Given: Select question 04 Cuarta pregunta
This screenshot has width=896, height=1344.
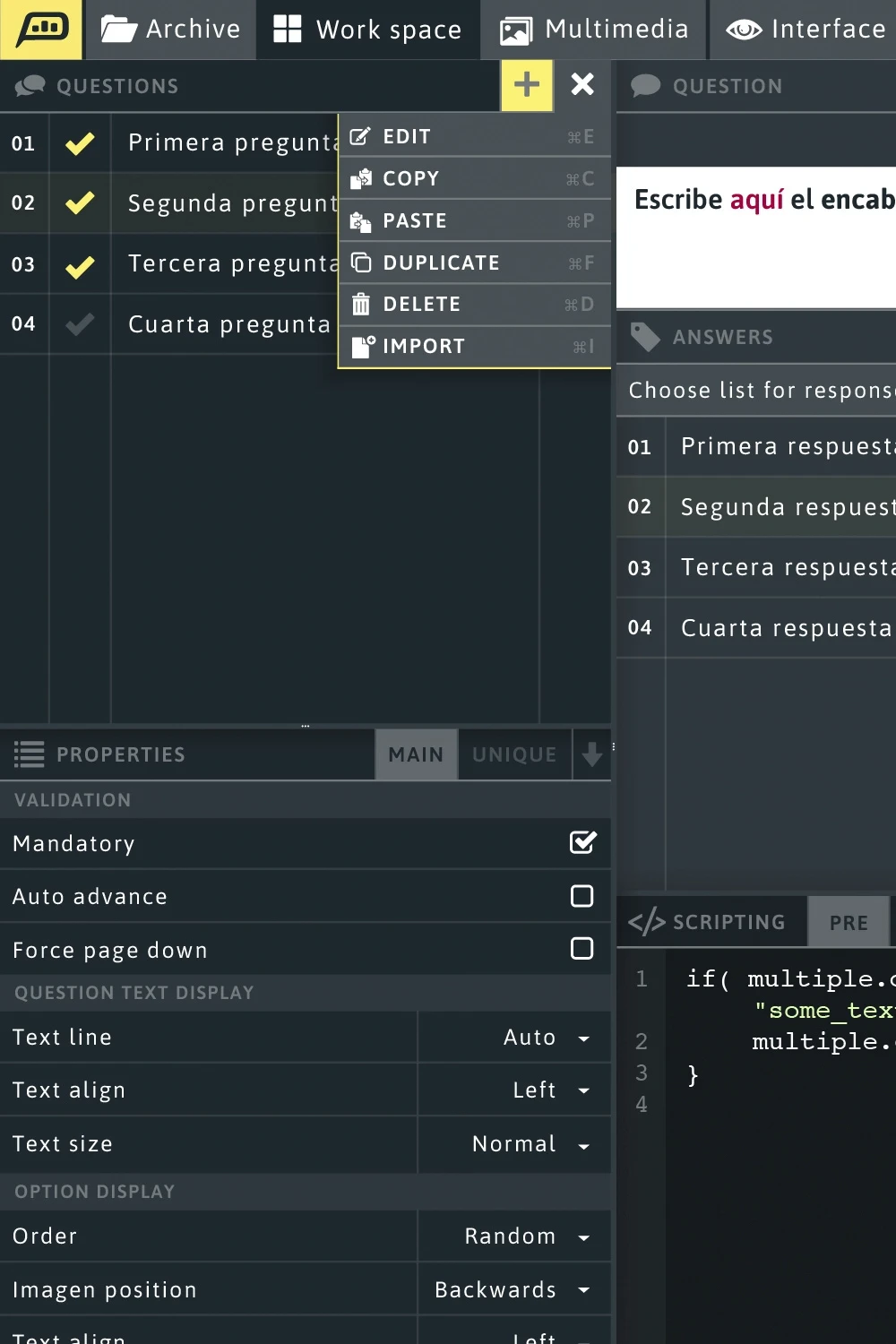Looking at the screenshot, I should pyautogui.click(x=228, y=324).
